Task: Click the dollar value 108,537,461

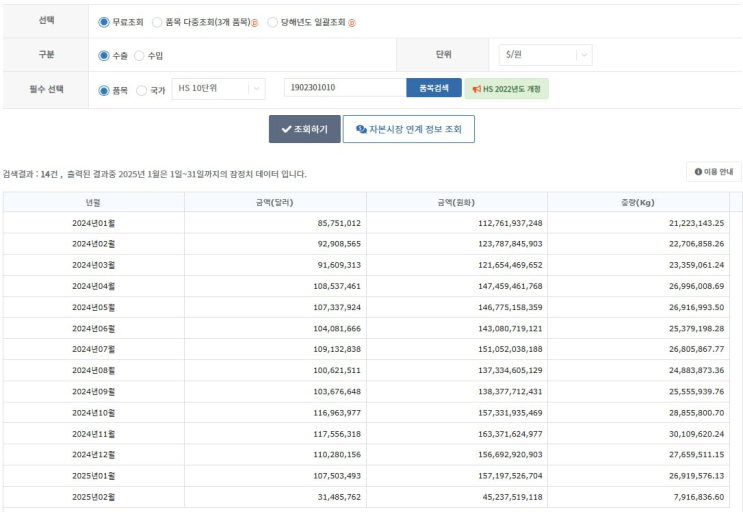Action: click(337, 286)
